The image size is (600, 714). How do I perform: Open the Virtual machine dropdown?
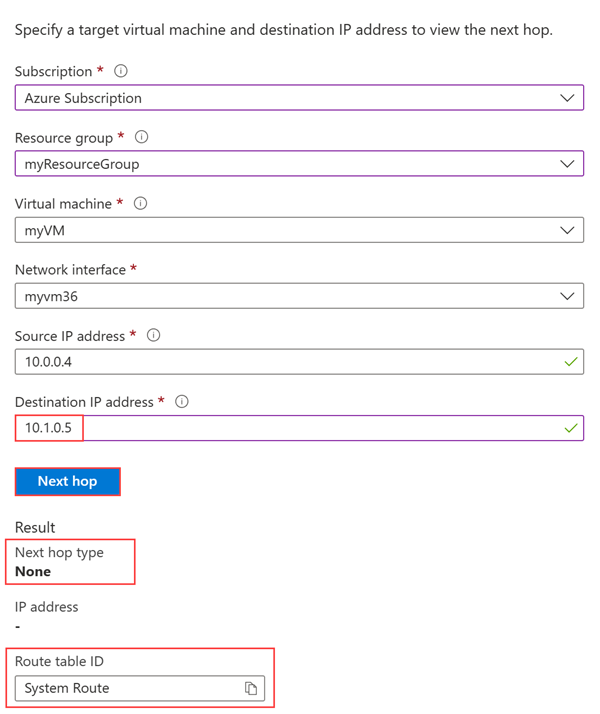coord(299,230)
